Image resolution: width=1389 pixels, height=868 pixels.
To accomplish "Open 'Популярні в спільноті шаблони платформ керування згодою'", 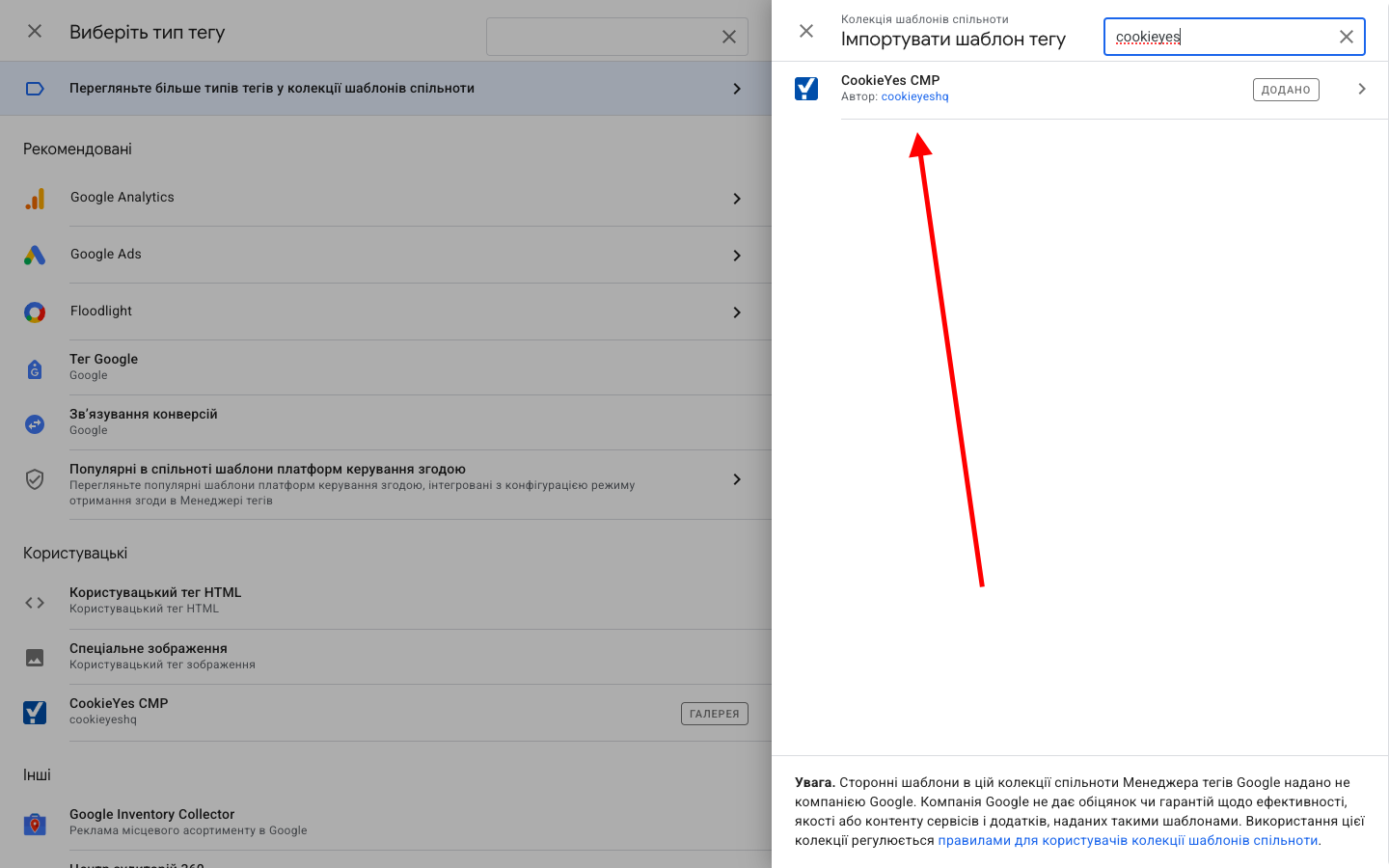I will click(x=386, y=484).
